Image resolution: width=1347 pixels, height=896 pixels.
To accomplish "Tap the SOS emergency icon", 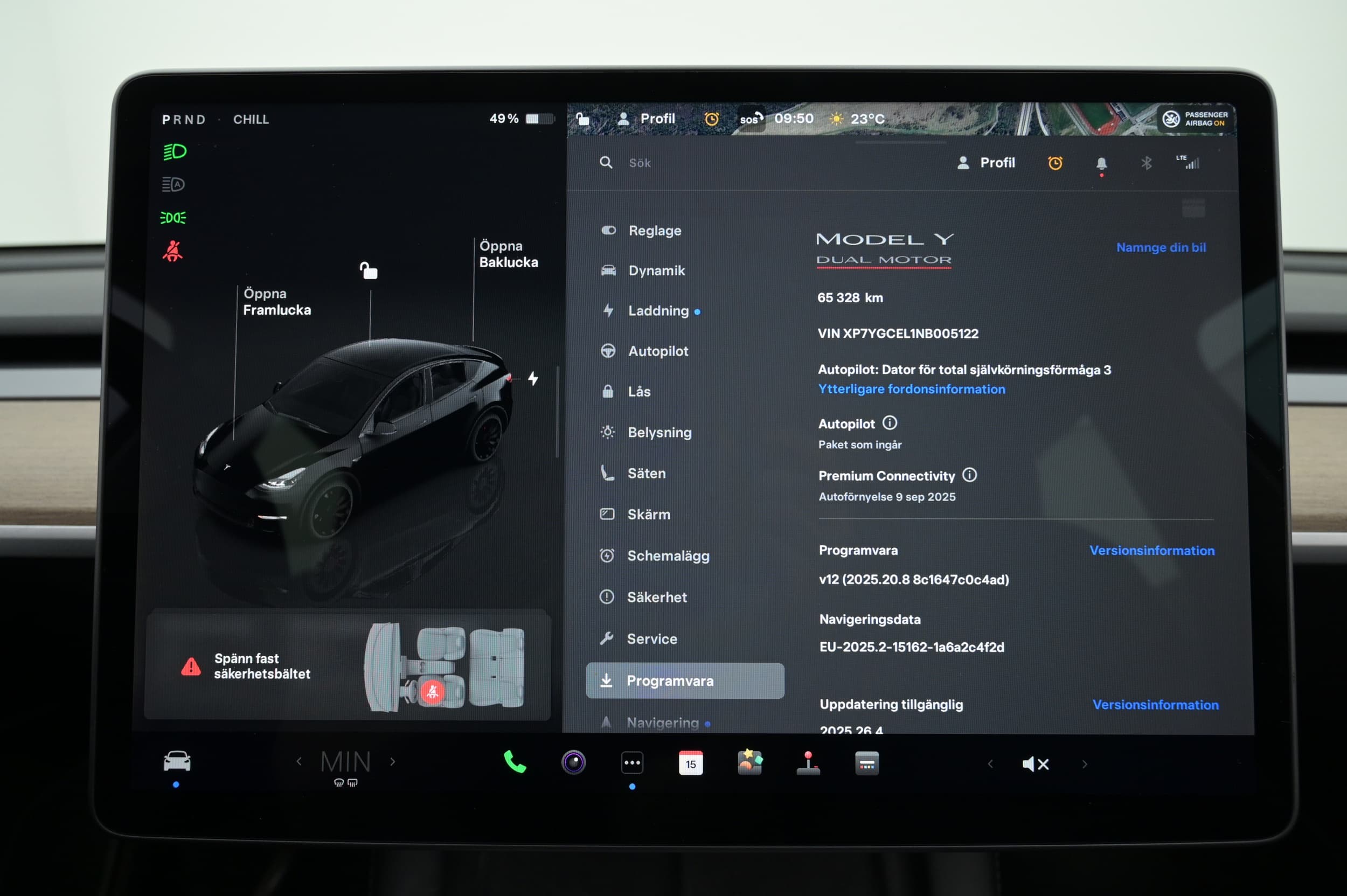I will [751, 119].
